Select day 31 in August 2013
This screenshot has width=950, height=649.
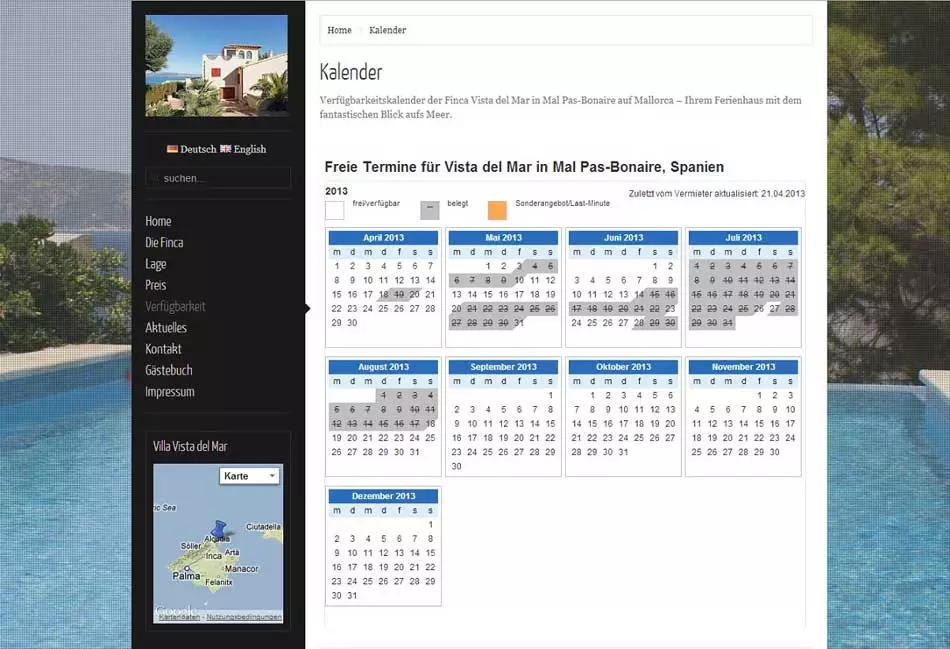pyautogui.click(x=414, y=452)
